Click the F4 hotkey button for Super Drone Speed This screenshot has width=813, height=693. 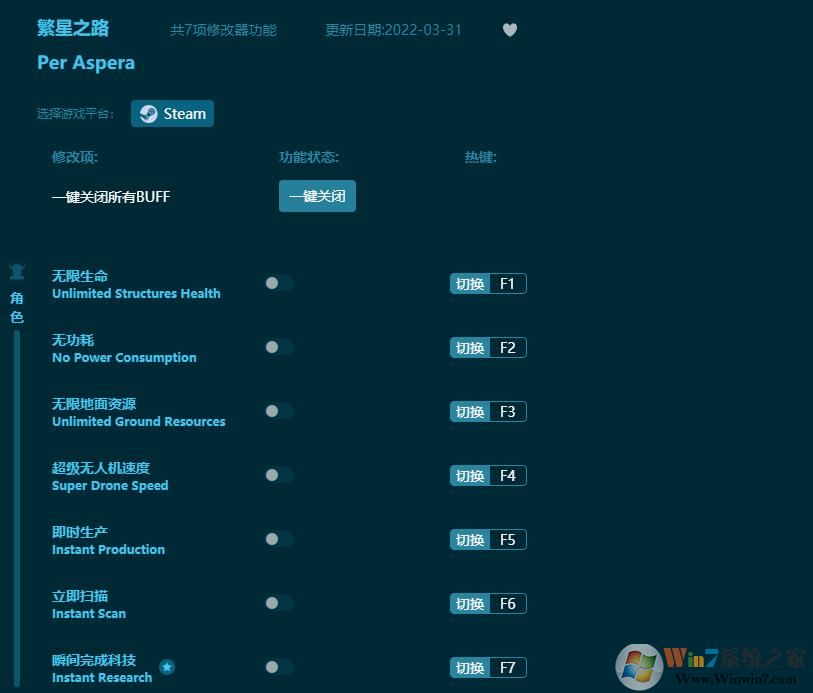point(487,475)
